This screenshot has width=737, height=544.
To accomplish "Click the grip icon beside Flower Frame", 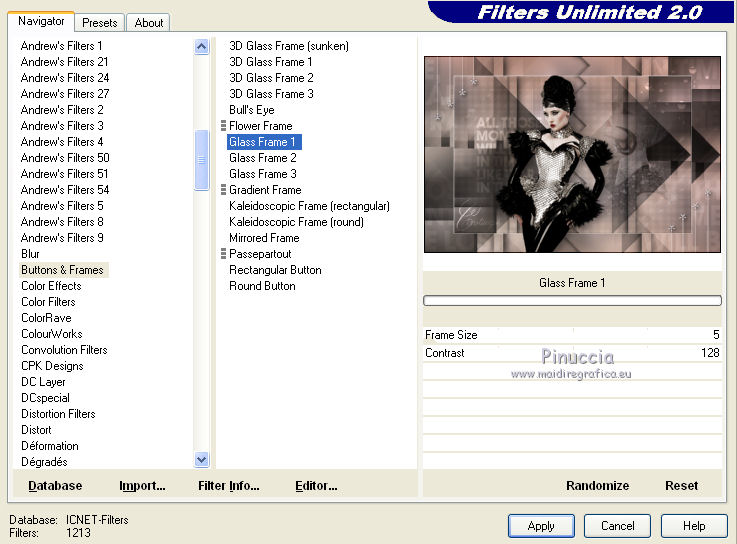I will pyautogui.click(x=223, y=126).
